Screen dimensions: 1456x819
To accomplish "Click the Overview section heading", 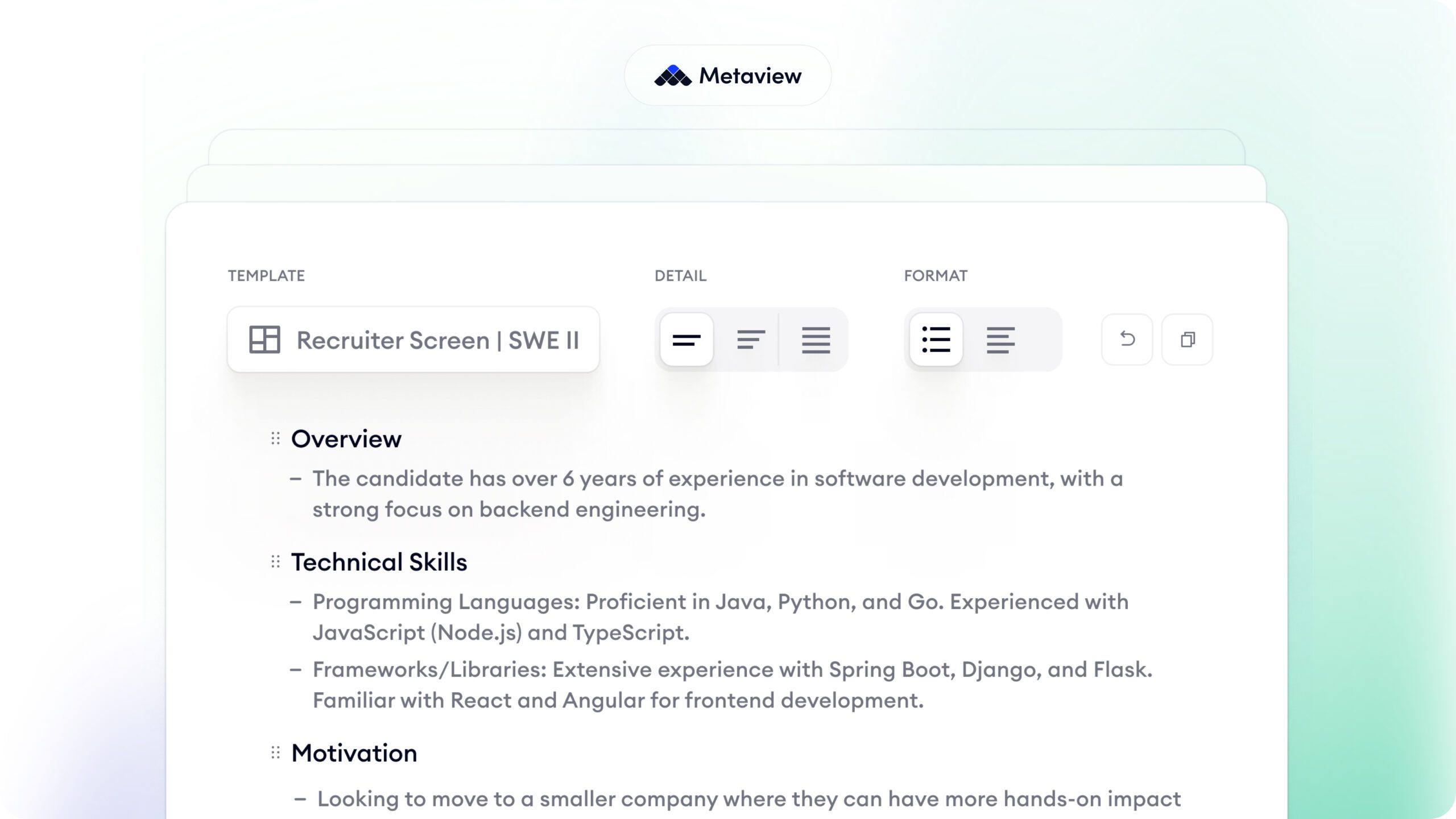I will pyautogui.click(x=346, y=439).
